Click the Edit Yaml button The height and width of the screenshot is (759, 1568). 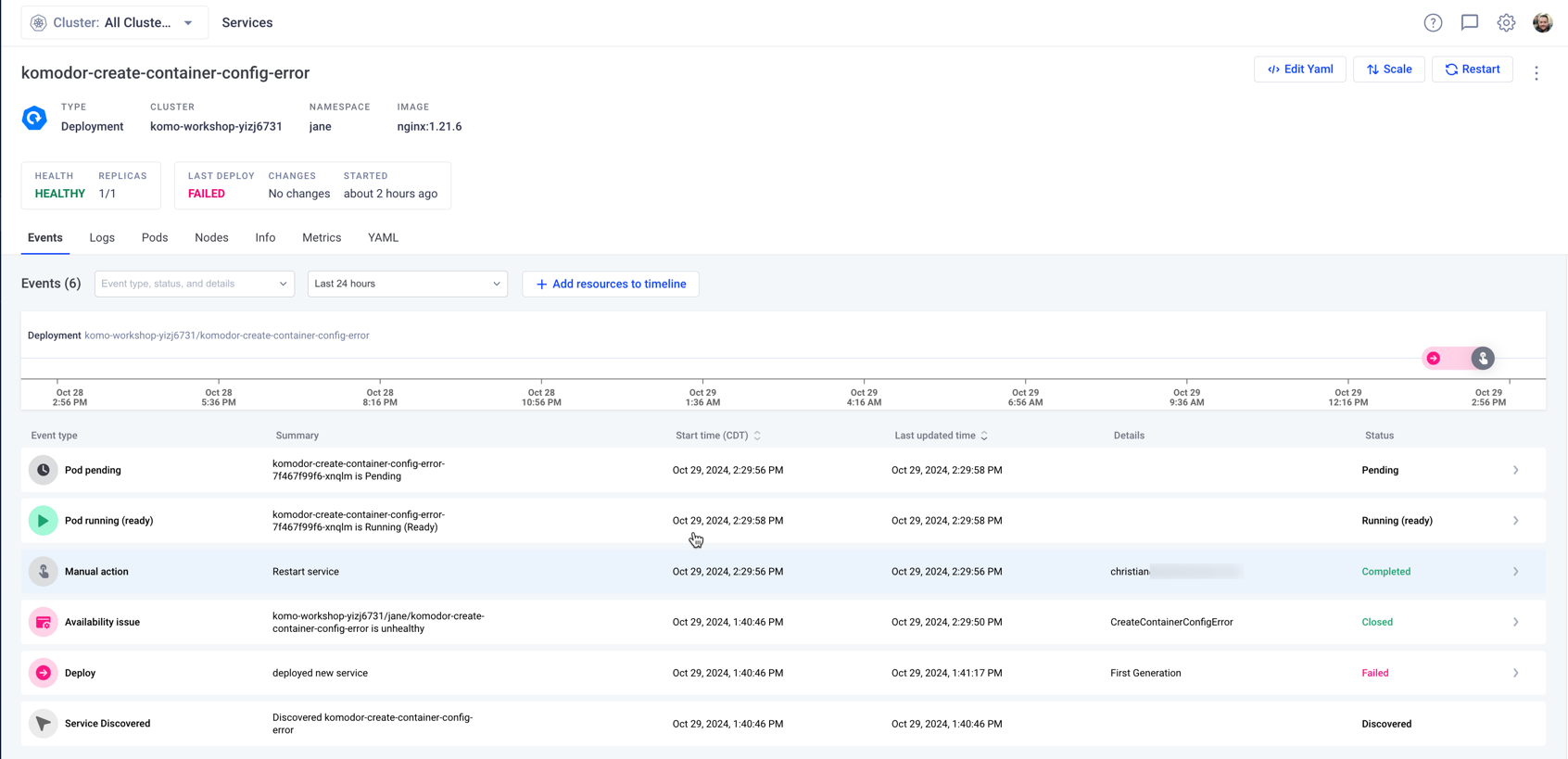1299,70
